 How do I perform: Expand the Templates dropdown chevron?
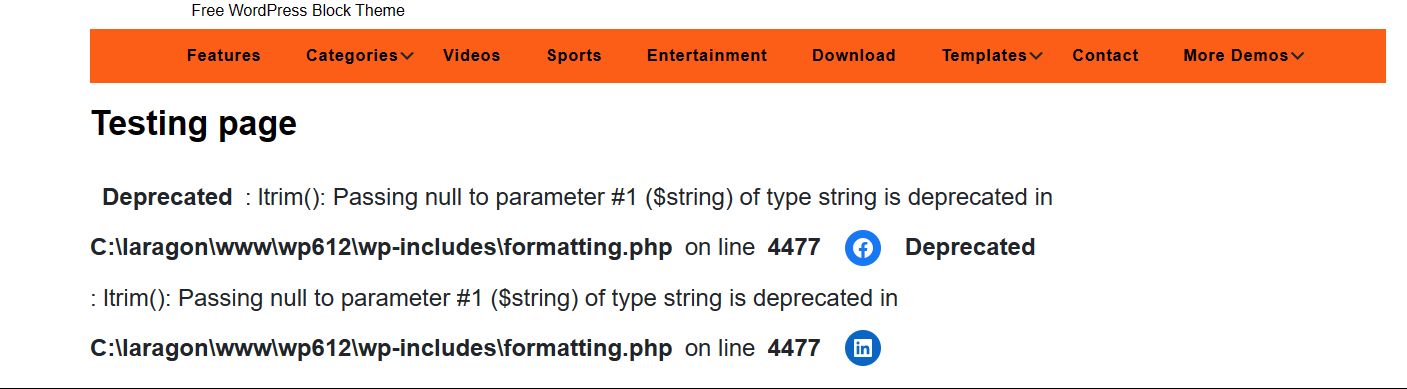point(1036,56)
